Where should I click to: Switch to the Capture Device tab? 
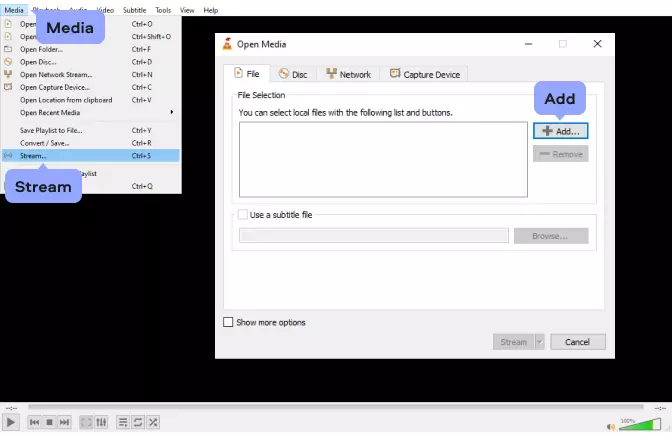click(x=424, y=74)
